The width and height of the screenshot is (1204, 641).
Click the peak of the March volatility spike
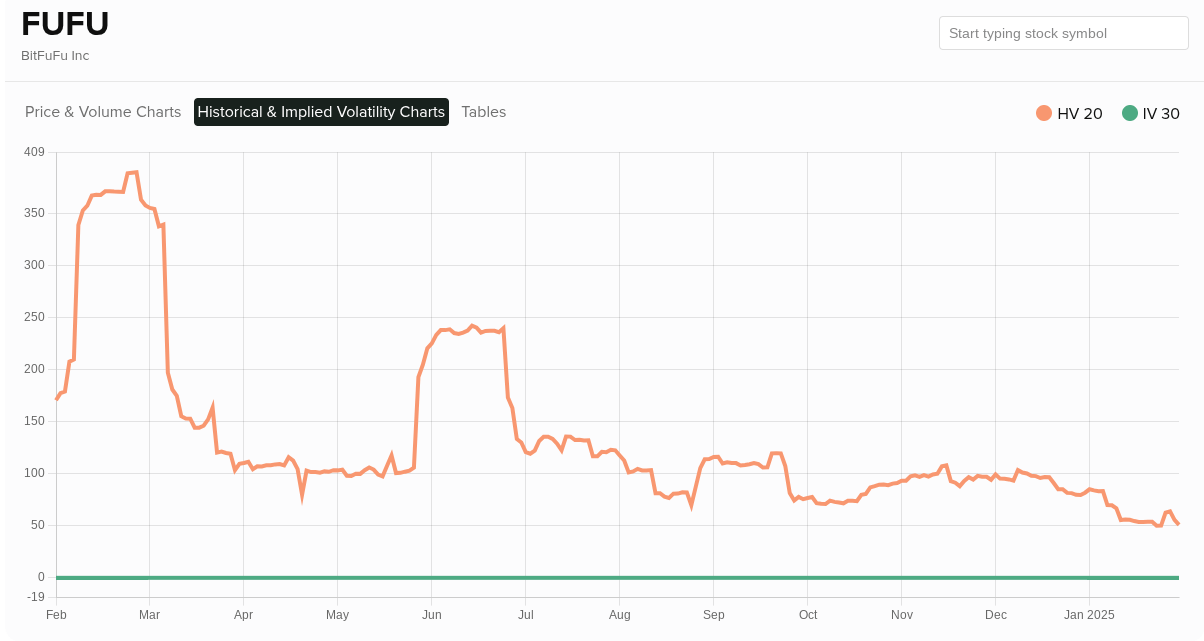coord(131,172)
